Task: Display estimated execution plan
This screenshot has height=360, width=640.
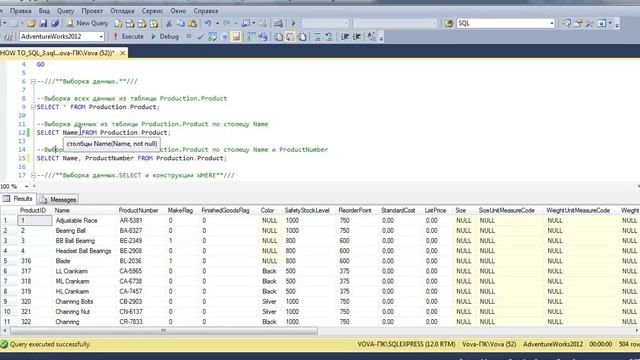Action: [212, 37]
